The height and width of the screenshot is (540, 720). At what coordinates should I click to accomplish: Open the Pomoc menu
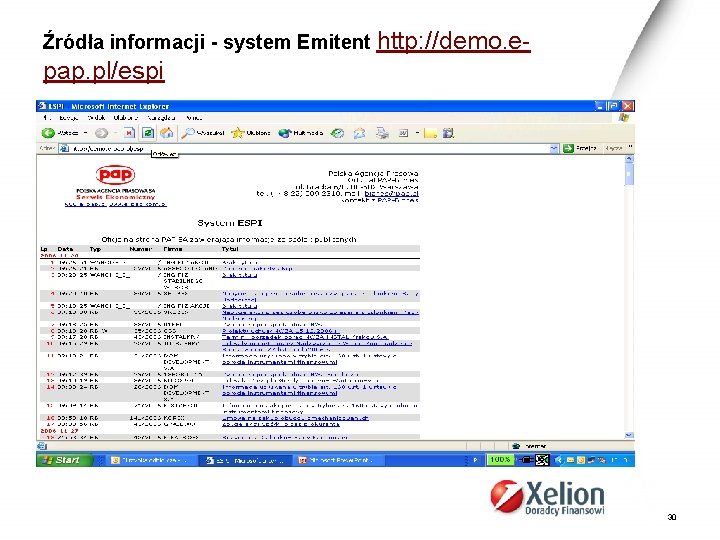[194, 118]
